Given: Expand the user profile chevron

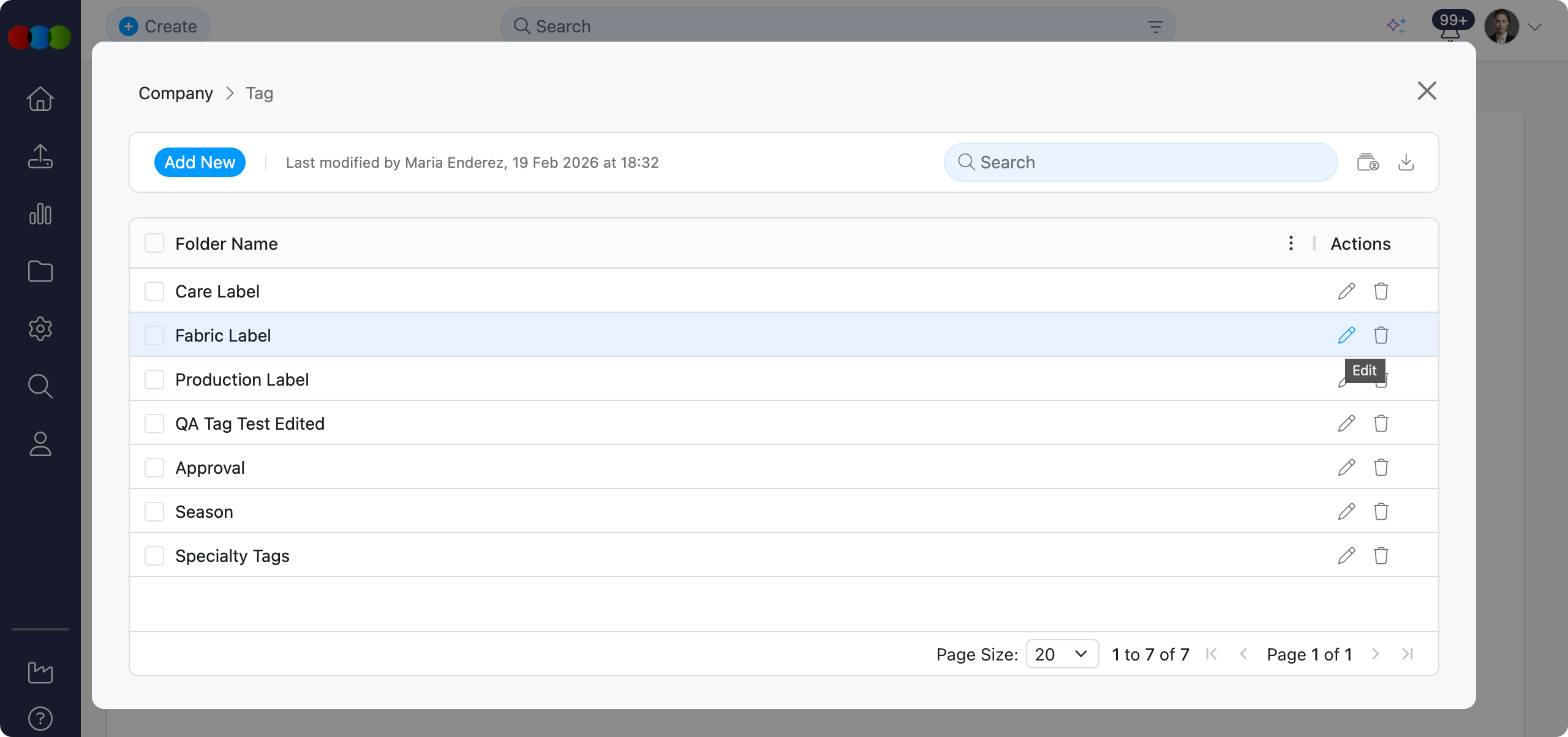Looking at the screenshot, I should (x=1535, y=27).
